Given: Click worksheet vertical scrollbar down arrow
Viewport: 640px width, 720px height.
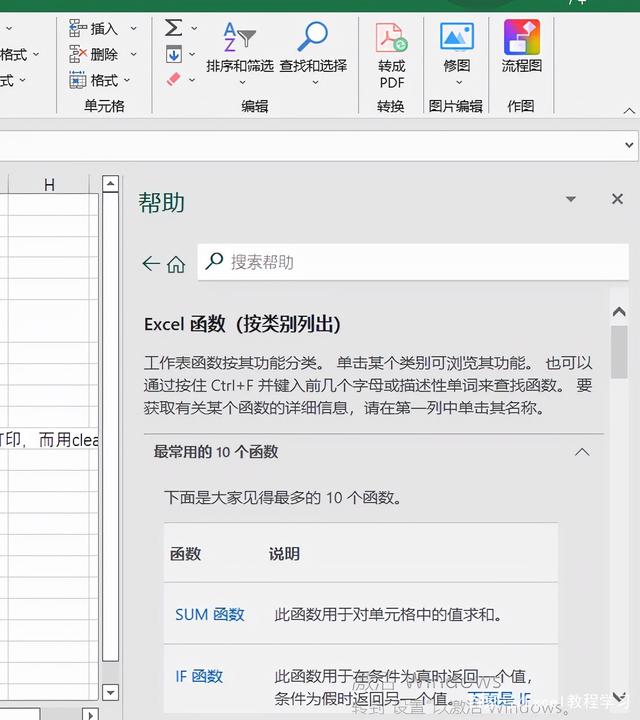Looking at the screenshot, I should (x=110, y=692).
